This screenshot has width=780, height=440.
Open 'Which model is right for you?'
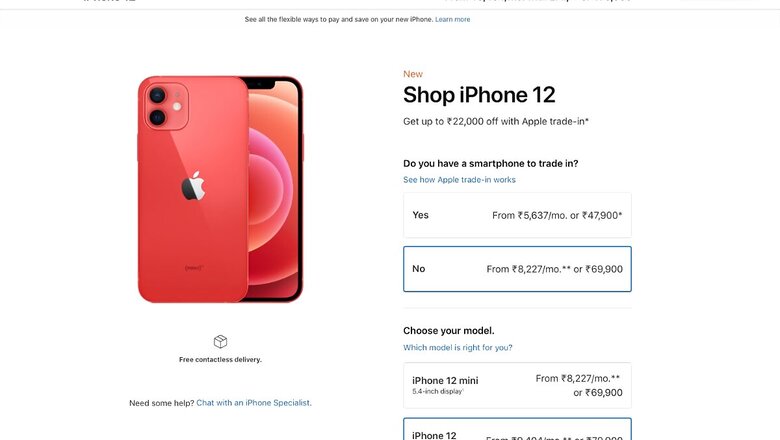click(x=457, y=348)
